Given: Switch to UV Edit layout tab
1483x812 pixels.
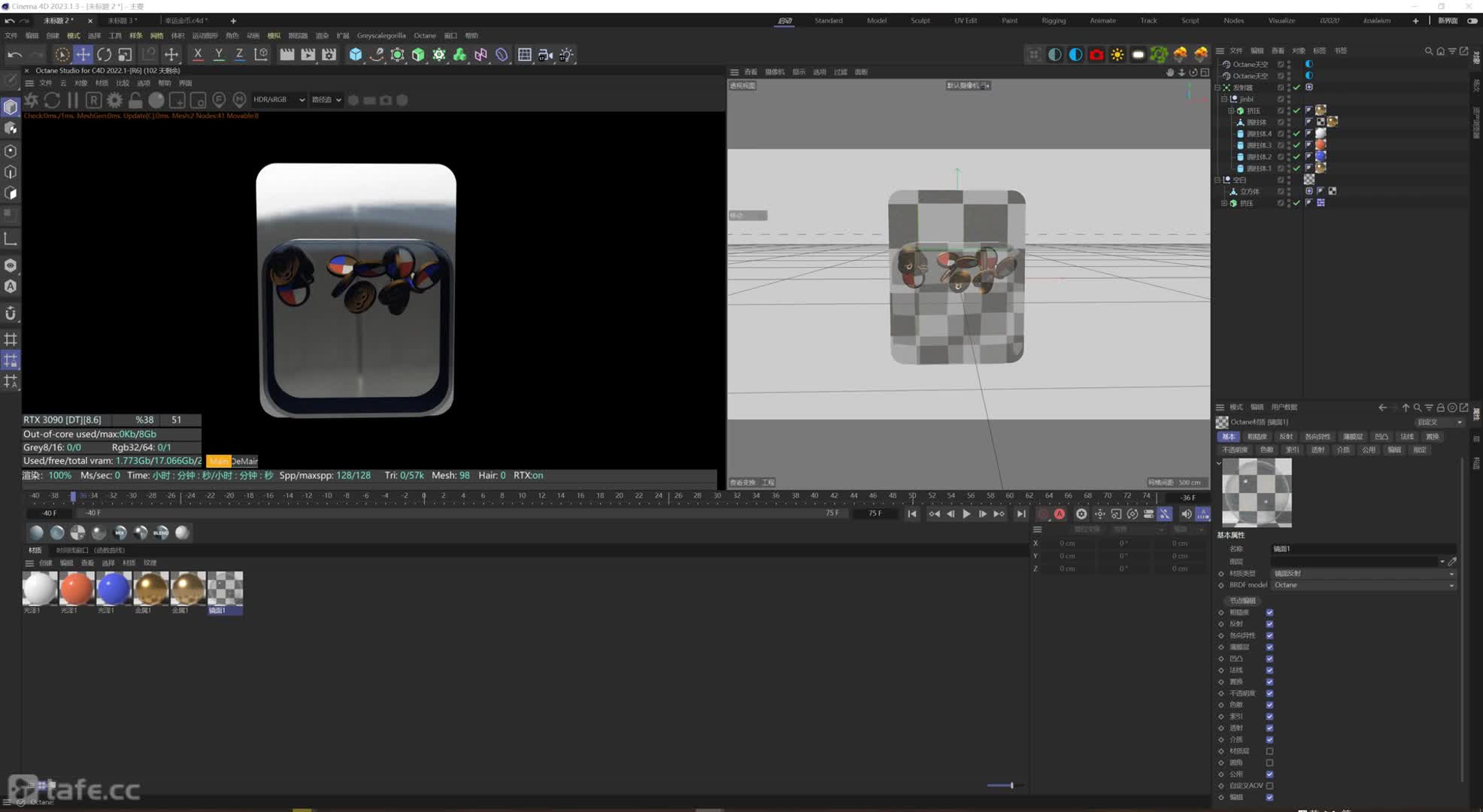Looking at the screenshot, I should [x=966, y=20].
